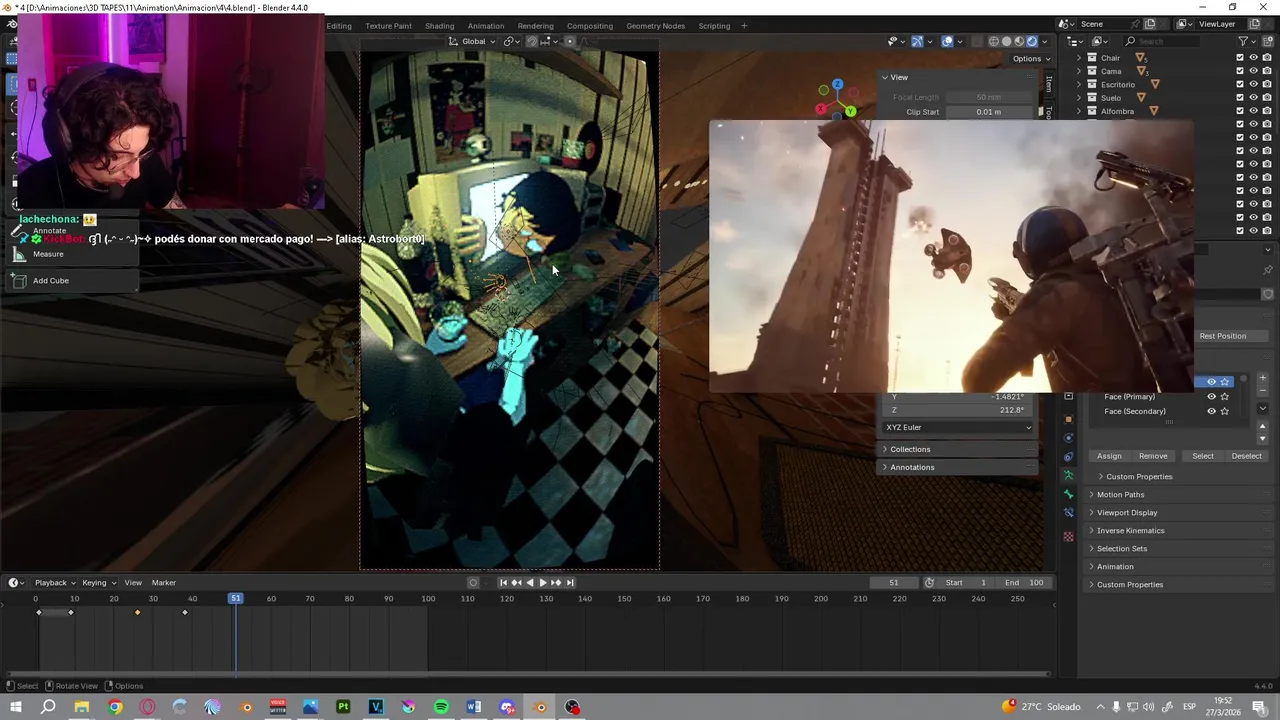Click the Assign button for bone collection
The image size is (1280, 720).
click(1109, 456)
